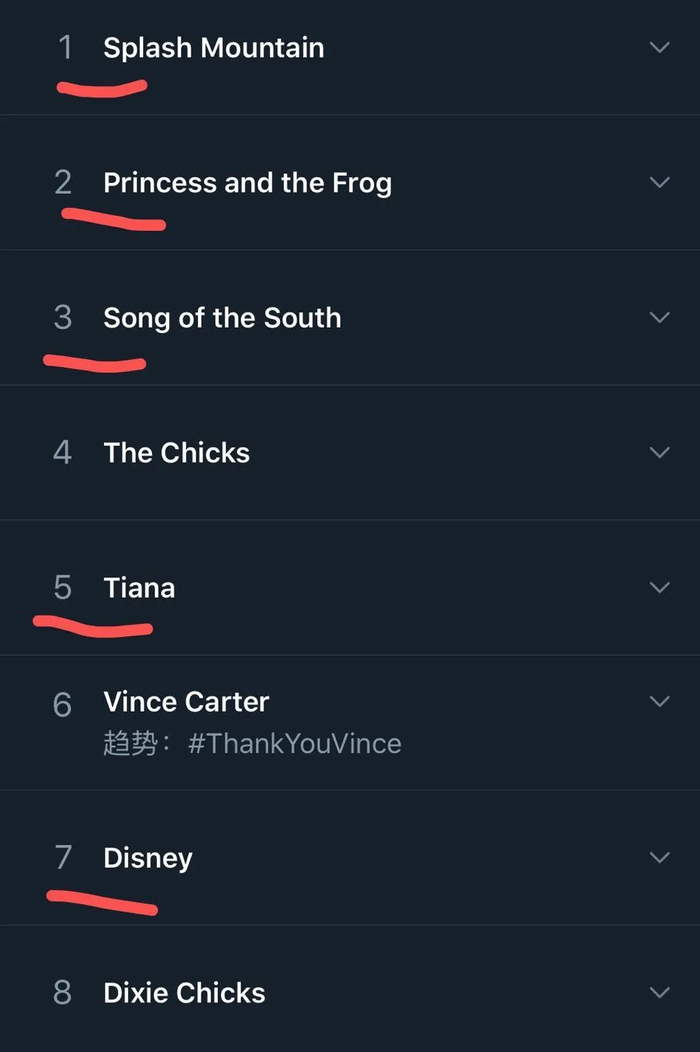Open the Disney trend
The image size is (700, 1052).
[x=147, y=858]
